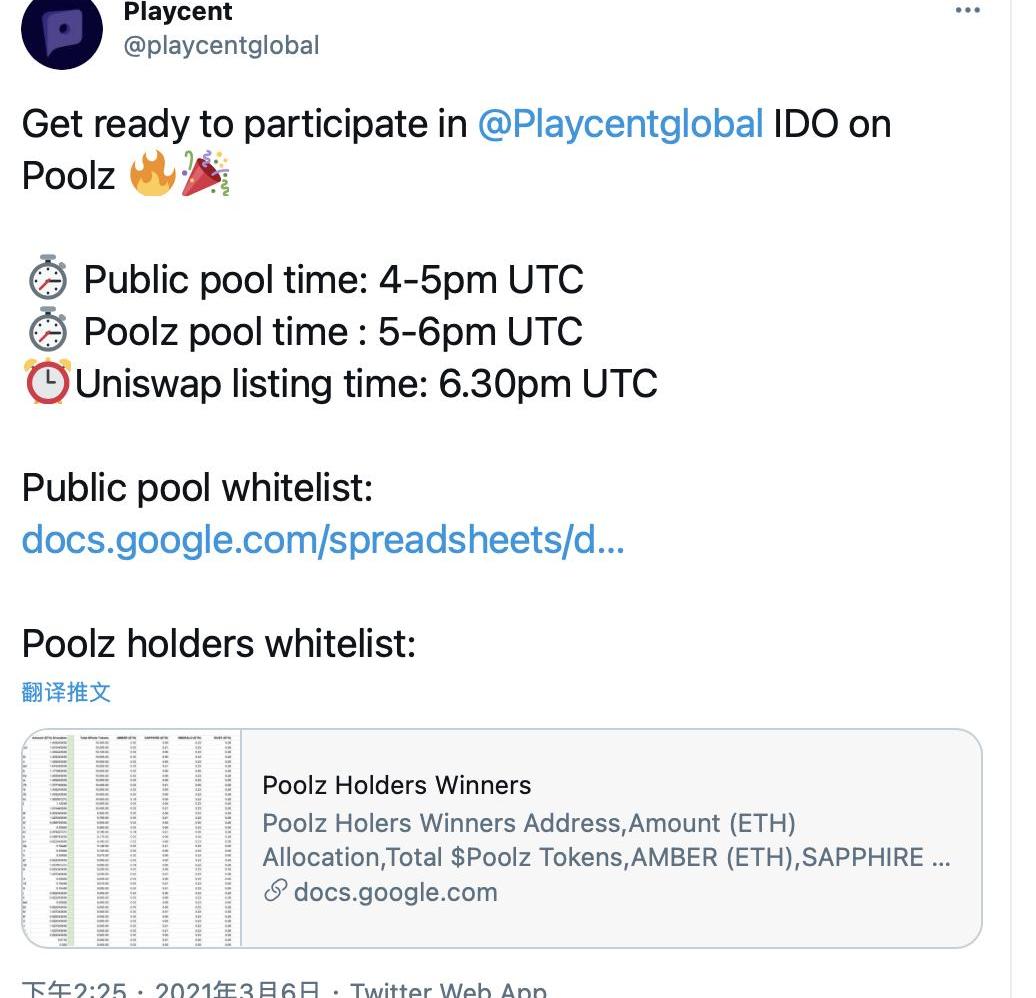Viewport: 1036px width, 998px height.
Task: Click the fire emoji after Poolz
Action: click(153, 176)
